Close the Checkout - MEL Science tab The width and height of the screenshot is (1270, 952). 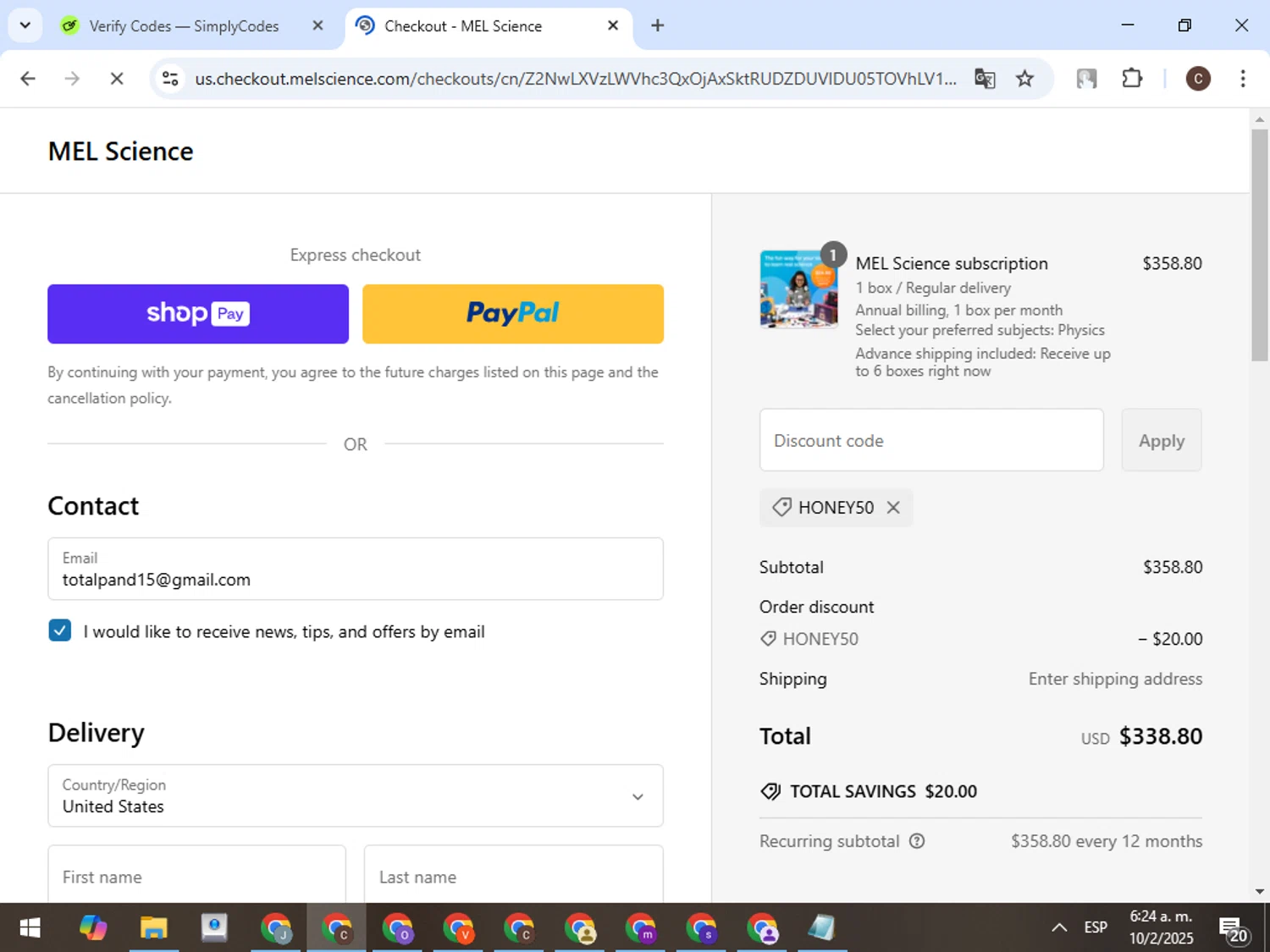point(613,25)
